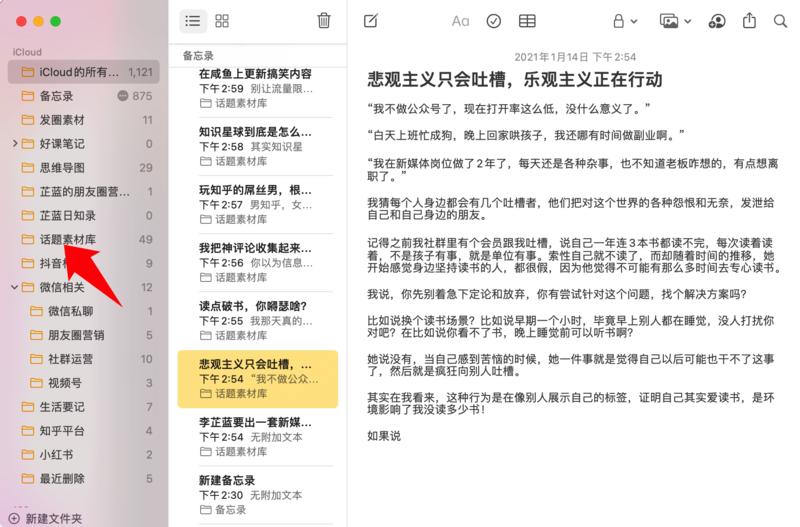The height and width of the screenshot is (527, 800).
Task: Open the lock dropdown arrow
Action: tap(634, 21)
